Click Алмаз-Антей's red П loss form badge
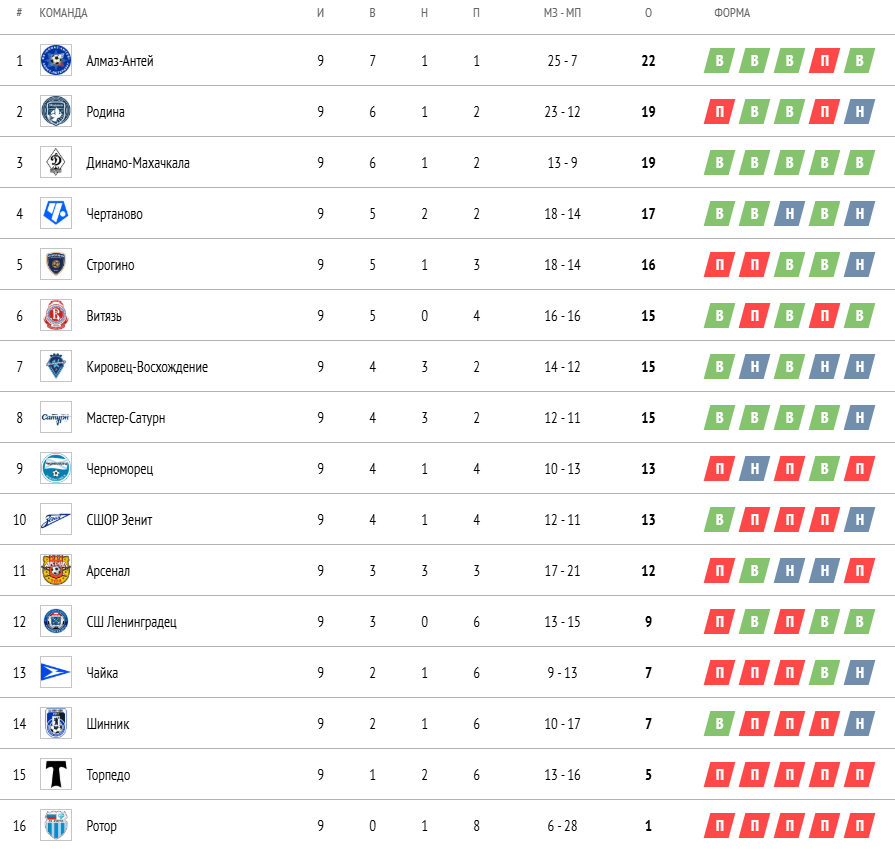Screen dimensions: 895x849 (x=824, y=61)
